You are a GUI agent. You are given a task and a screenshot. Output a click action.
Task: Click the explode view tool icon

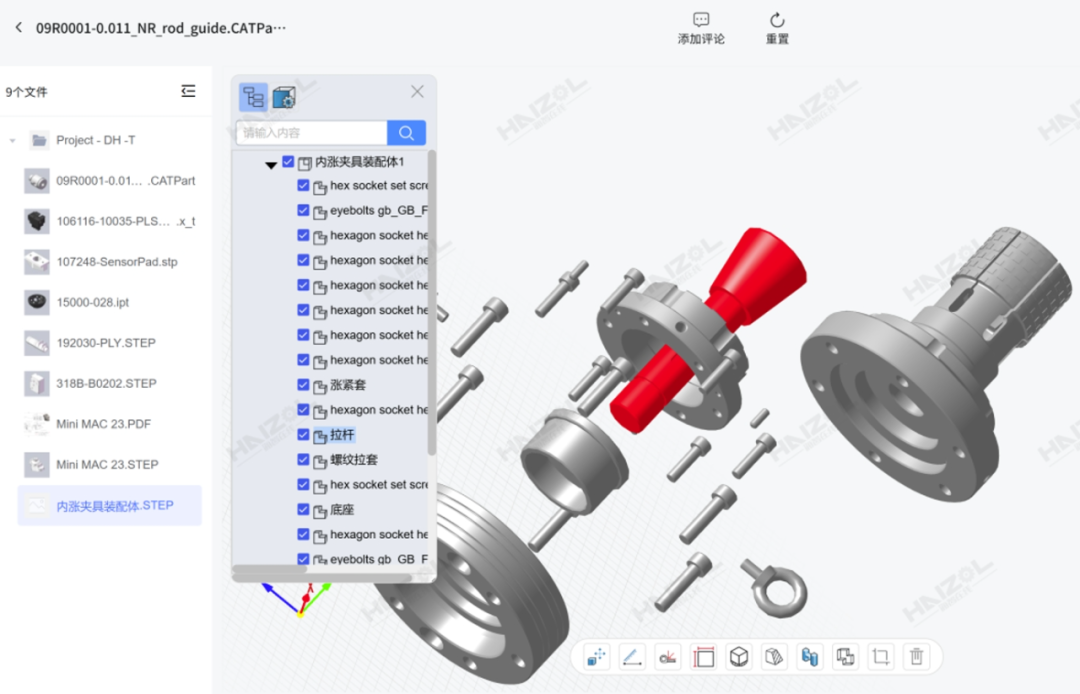pyautogui.click(x=597, y=657)
